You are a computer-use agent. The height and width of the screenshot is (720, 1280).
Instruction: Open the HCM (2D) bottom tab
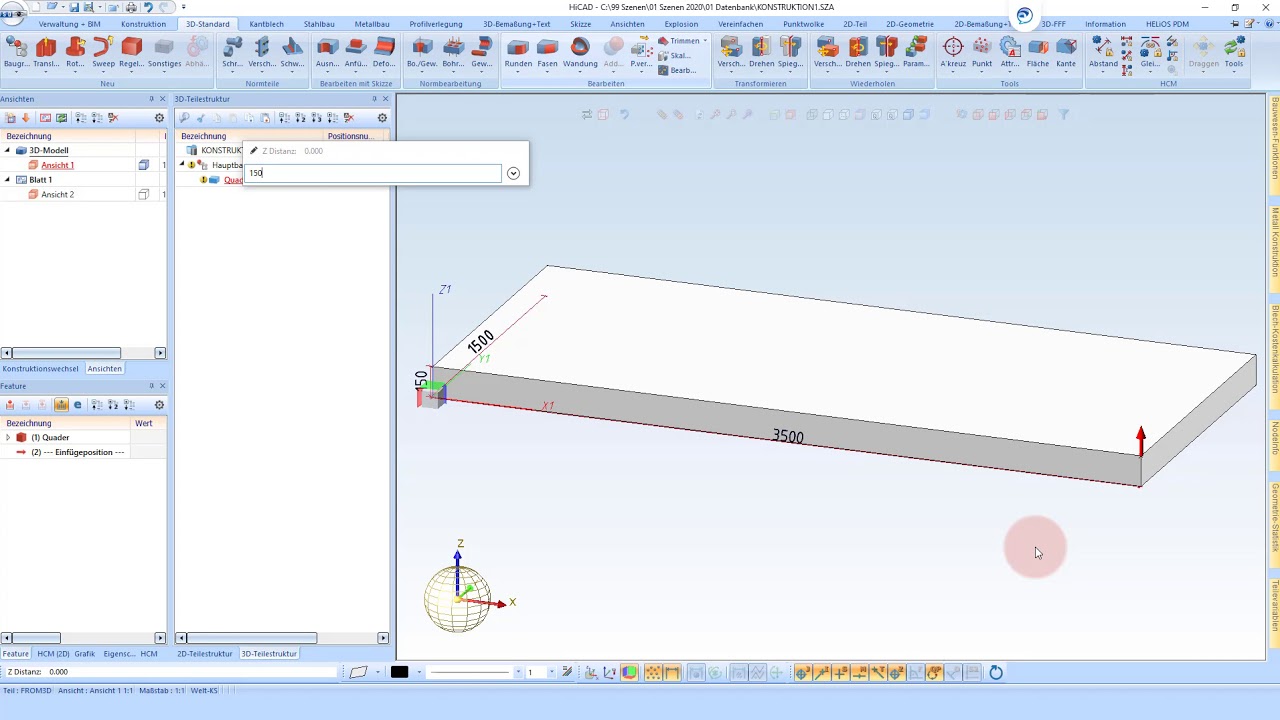click(52, 654)
